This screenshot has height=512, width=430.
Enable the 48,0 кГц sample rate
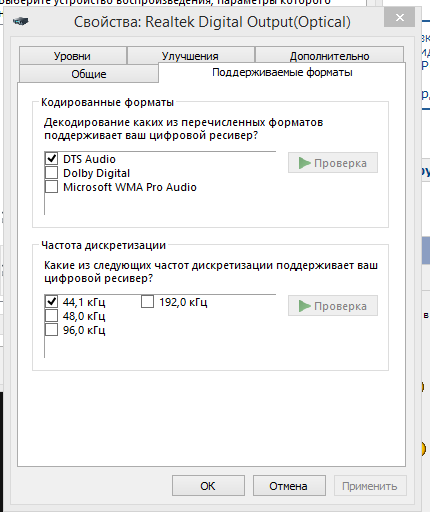(x=51, y=316)
